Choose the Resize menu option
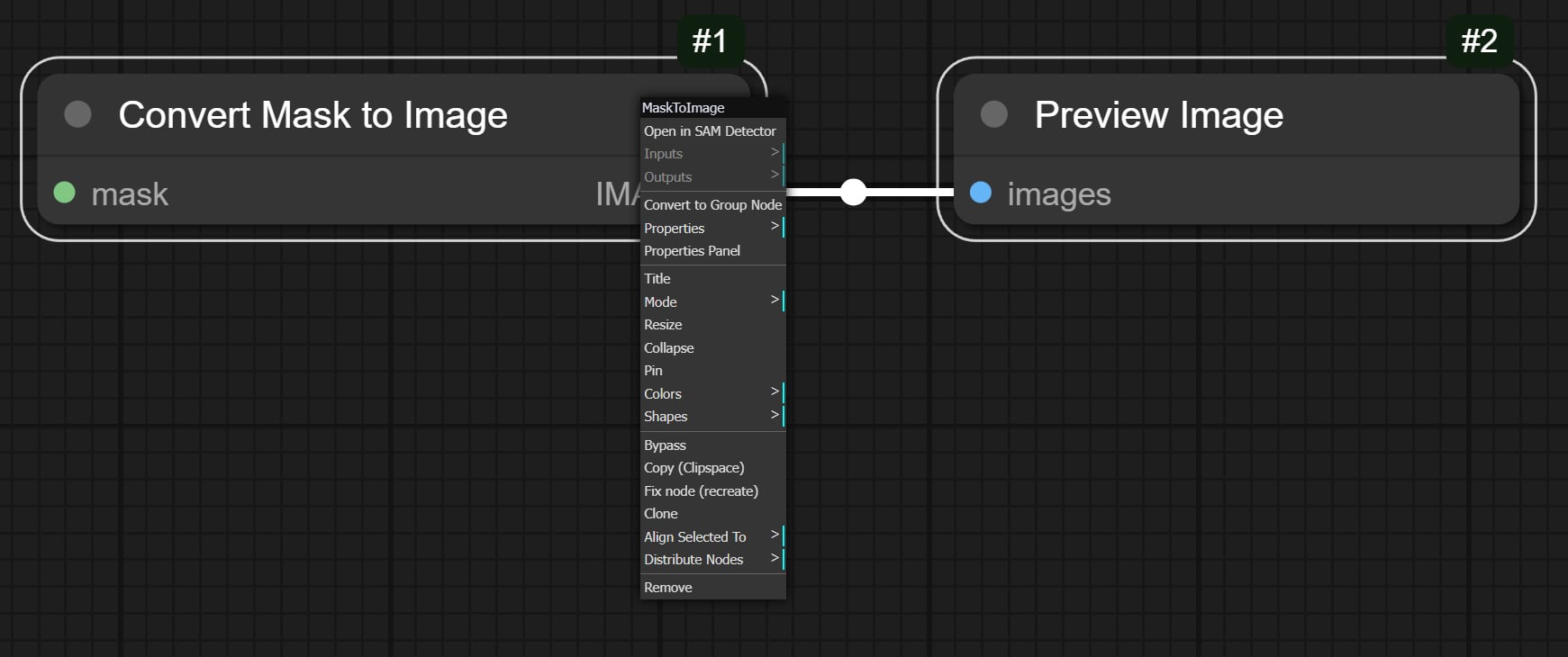This screenshot has height=657, width=1568. point(713,325)
